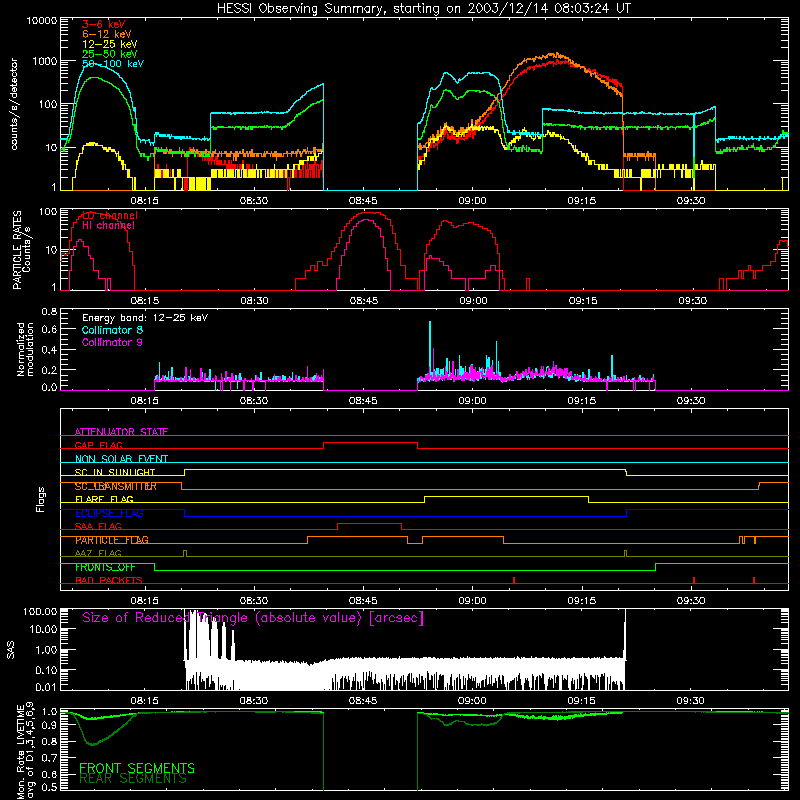Click the PARTICLE_FLAG label
The height and width of the screenshot is (800, 800).
pyautogui.click(x=112, y=540)
